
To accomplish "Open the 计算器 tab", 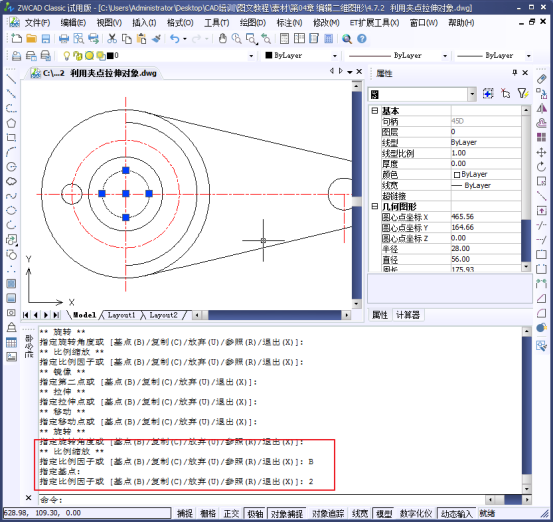I will tap(408, 315).
